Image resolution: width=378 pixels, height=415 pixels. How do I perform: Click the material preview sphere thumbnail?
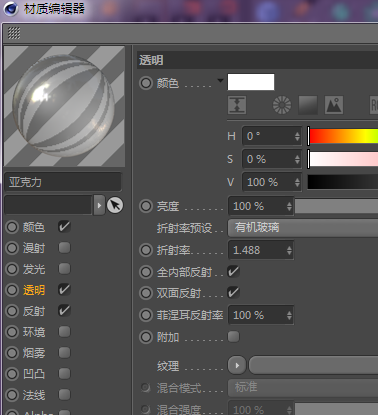click(64, 106)
